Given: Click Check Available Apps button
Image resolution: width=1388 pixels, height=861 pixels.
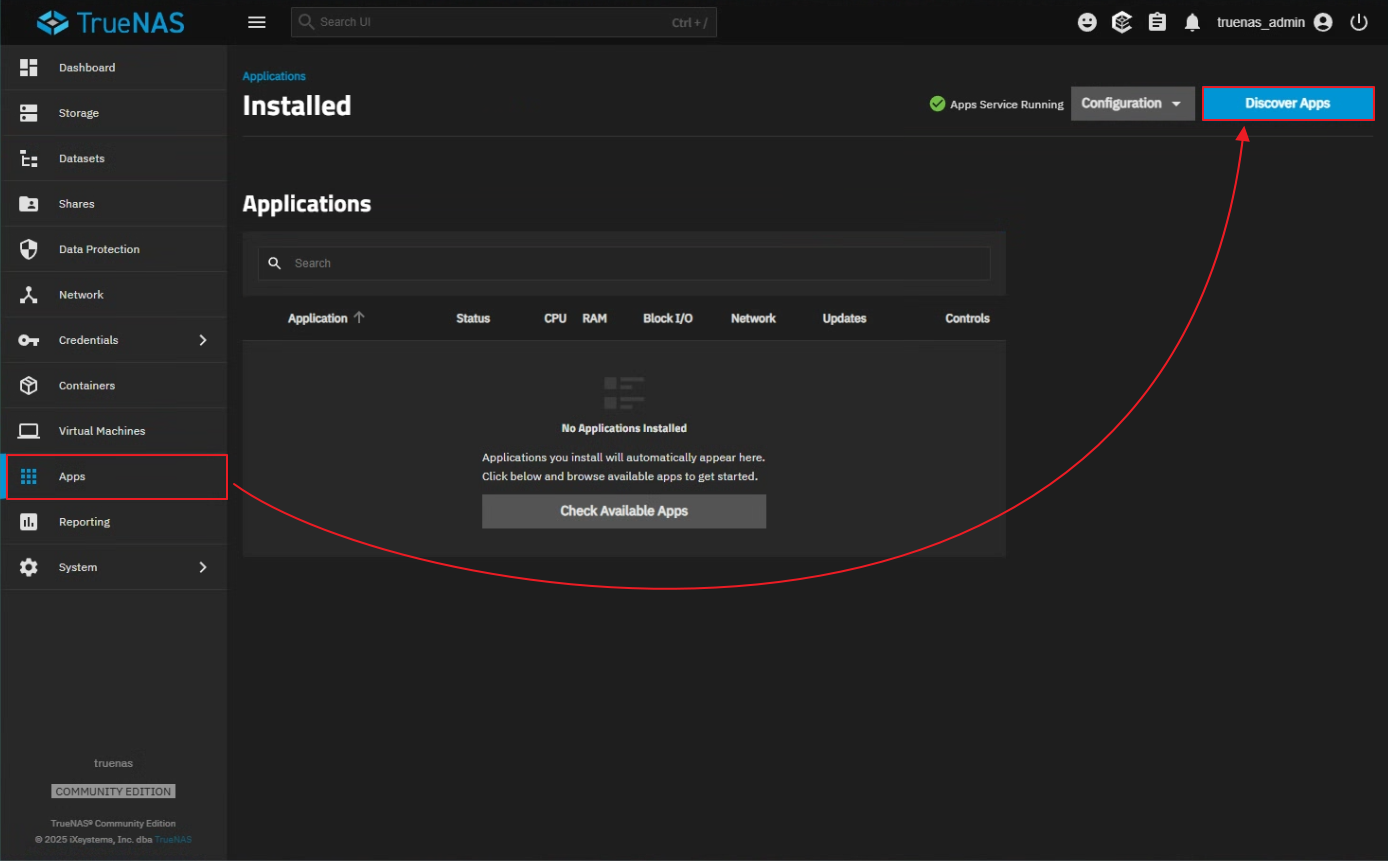Looking at the screenshot, I should coord(624,511).
